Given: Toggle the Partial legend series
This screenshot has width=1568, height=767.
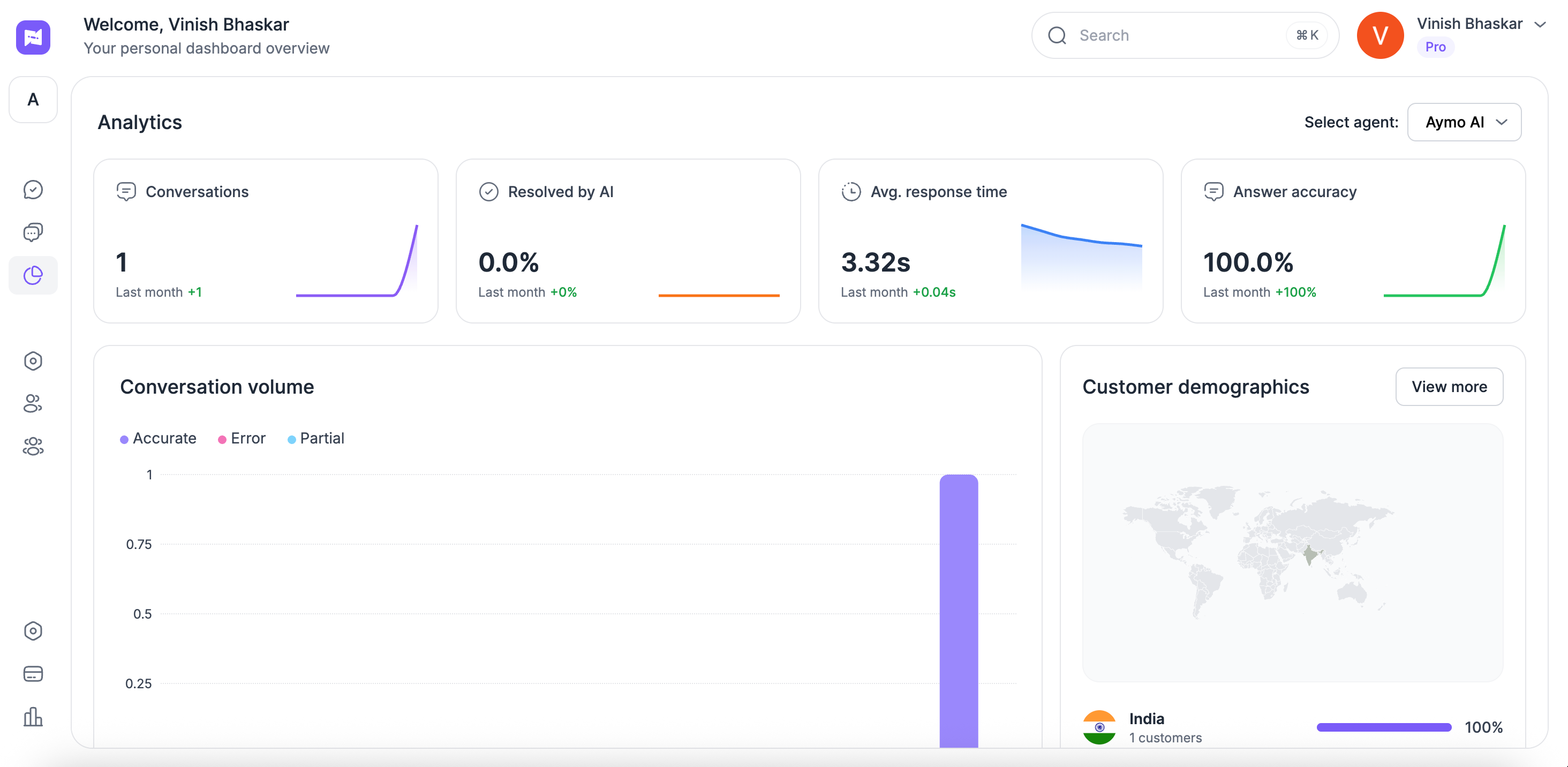Looking at the screenshot, I should tap(316, 438).
